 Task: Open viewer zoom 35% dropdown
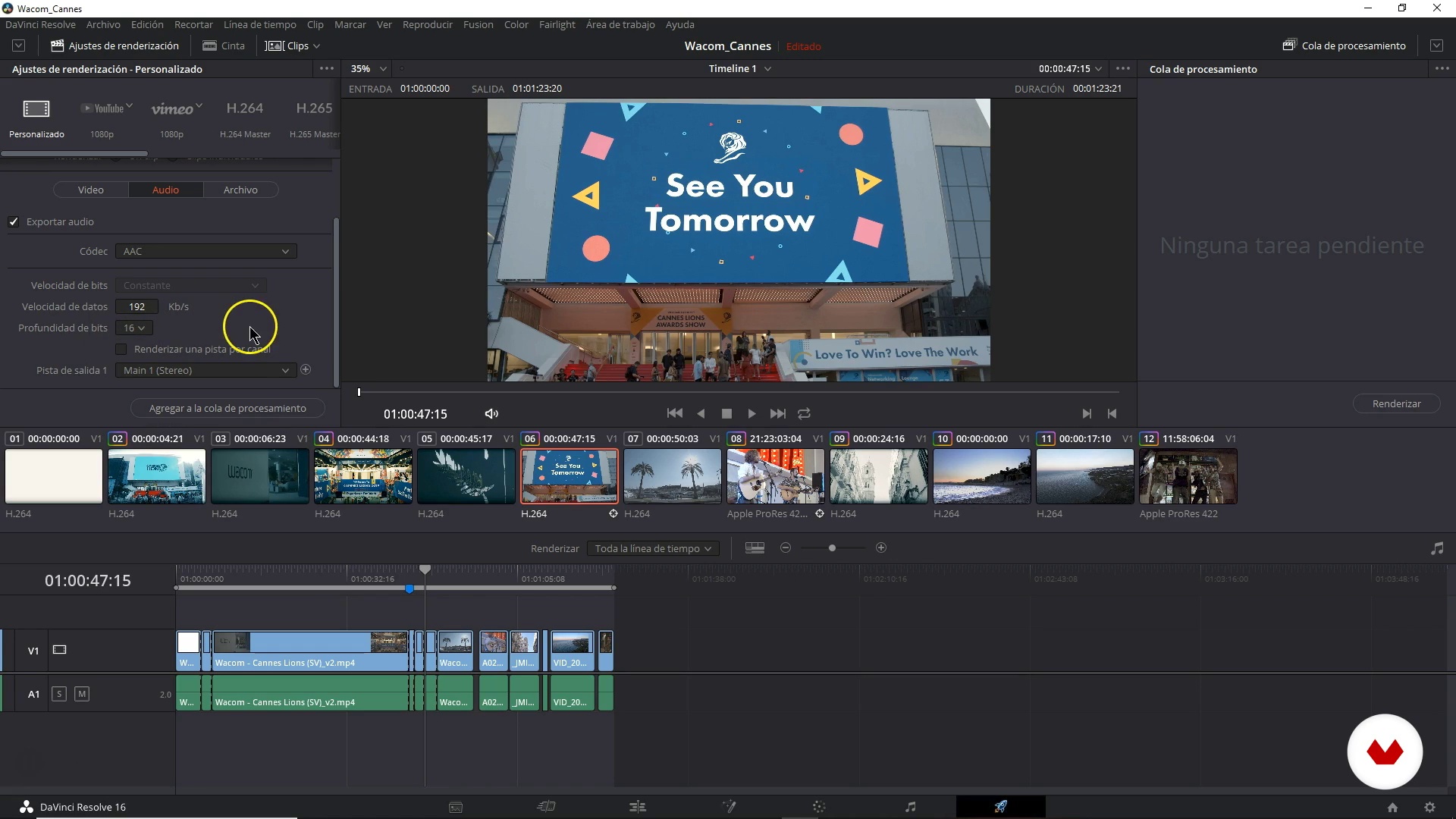369,69
